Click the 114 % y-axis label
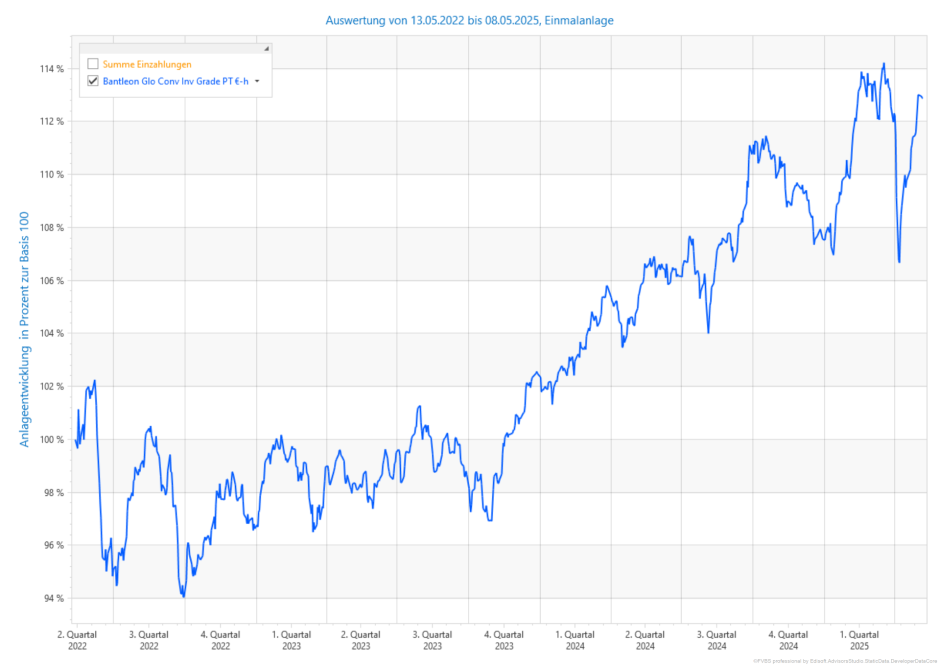The image size is (940, 665). (52, 69)
